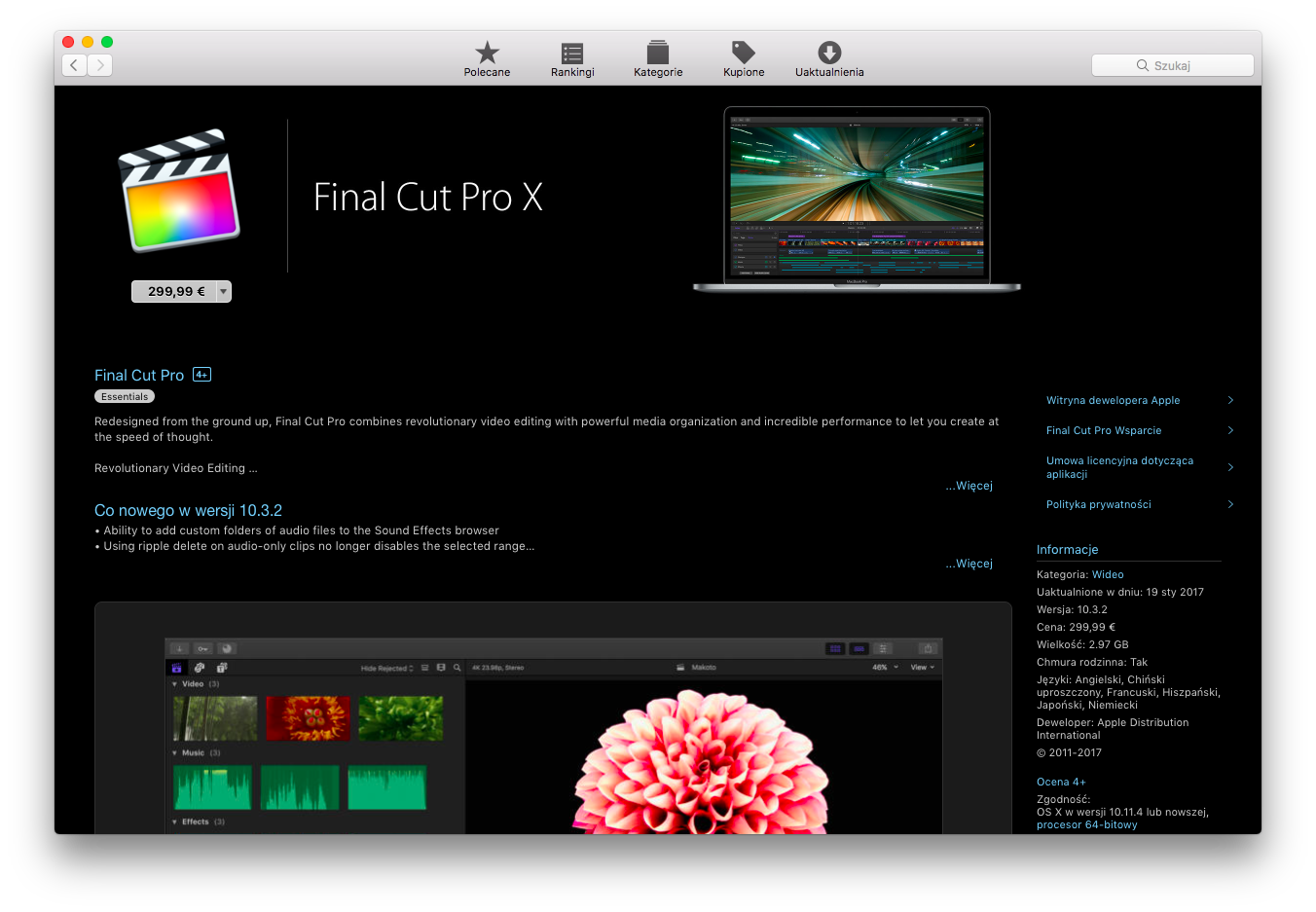Viewport: 1316px width, 912px height.
Task: Open the Kupione tag tab
Action: pyautogui.click(x=744, y=58)
